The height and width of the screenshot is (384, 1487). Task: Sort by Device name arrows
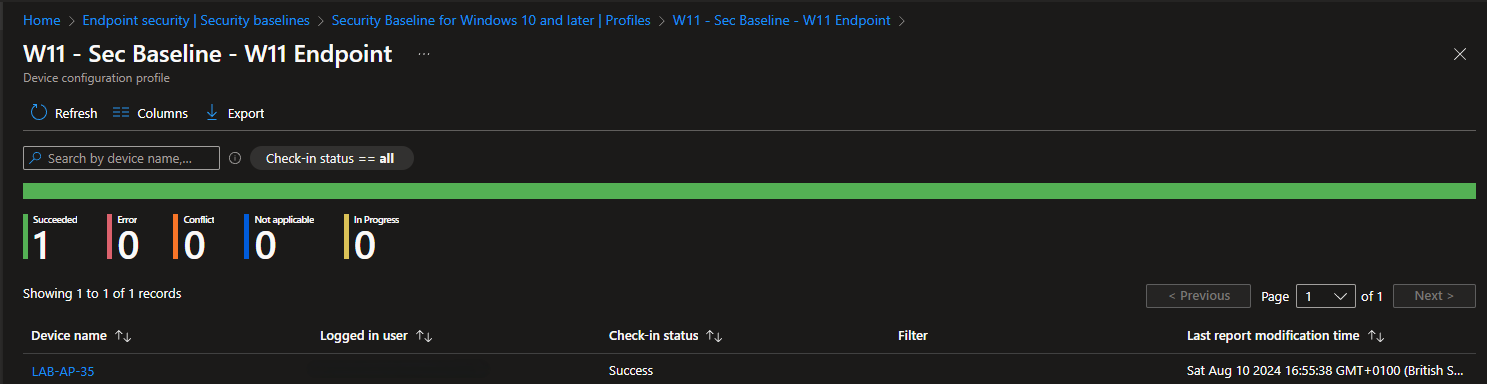click(123, 336)
